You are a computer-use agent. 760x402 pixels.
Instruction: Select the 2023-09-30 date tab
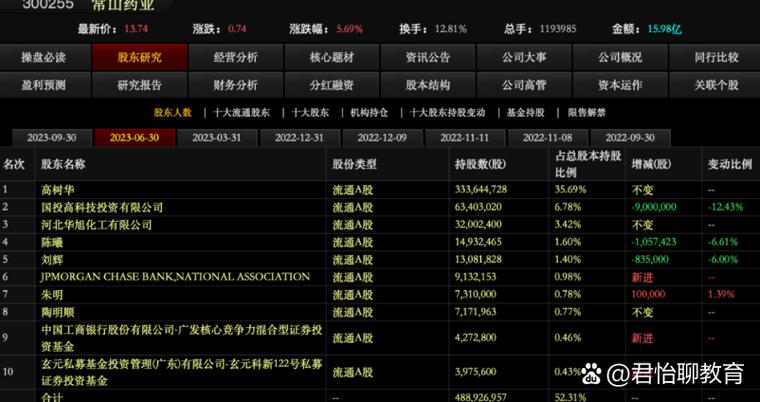[x=52, y=138]
